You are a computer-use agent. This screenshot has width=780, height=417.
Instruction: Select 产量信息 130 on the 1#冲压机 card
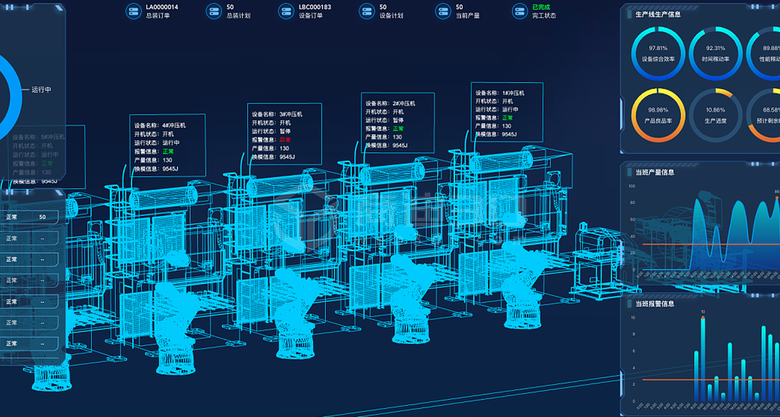(x=493, y=126)
